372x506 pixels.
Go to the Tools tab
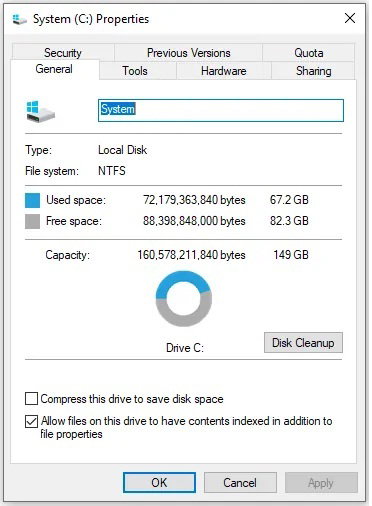click(x=135, y=71)
